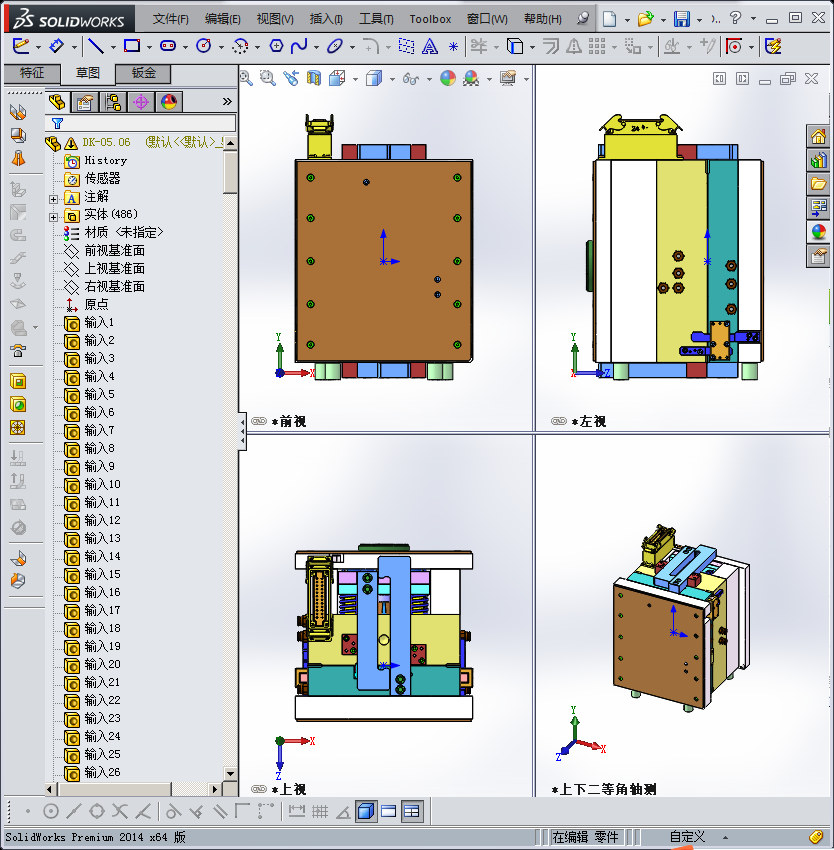Toggle shaded with edges display button
Screen dimensions: 834x850
[366, 812]
